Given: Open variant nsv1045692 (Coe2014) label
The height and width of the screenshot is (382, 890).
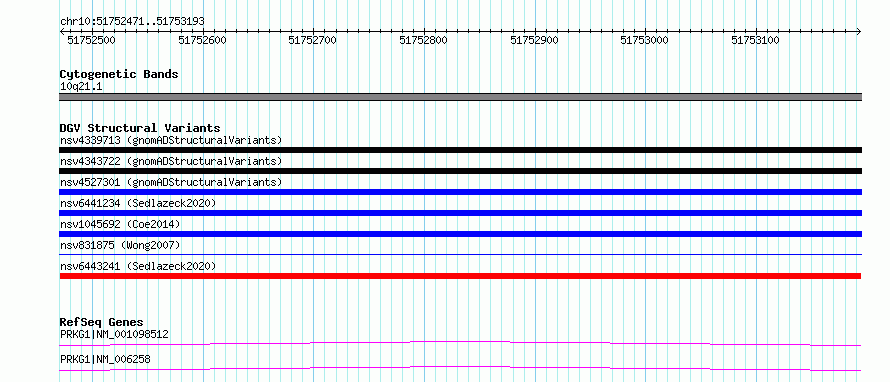Looking at the screenshot, I should 120,224.
